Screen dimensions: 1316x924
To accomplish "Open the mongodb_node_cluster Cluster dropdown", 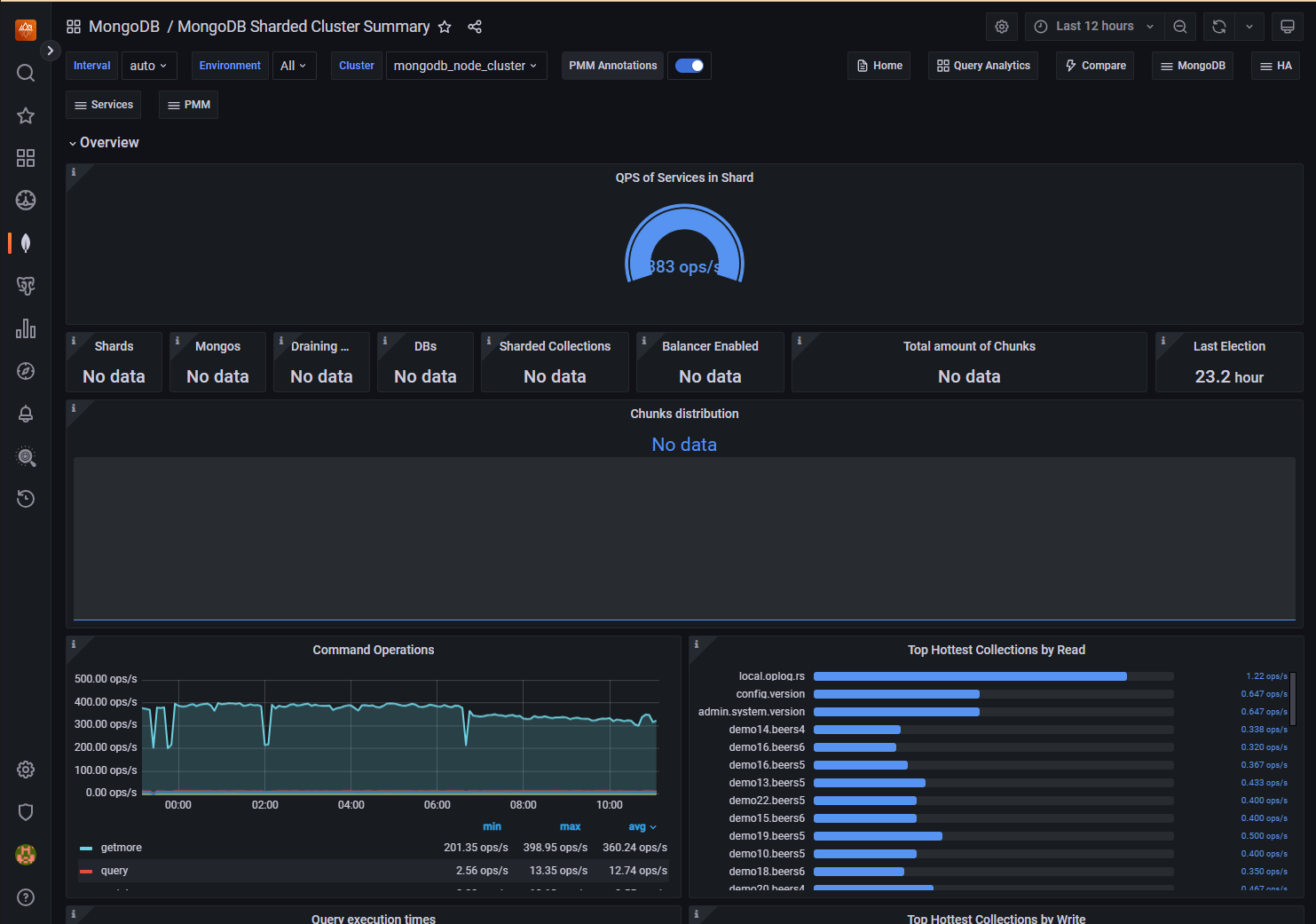I will [x=466, y=66].
